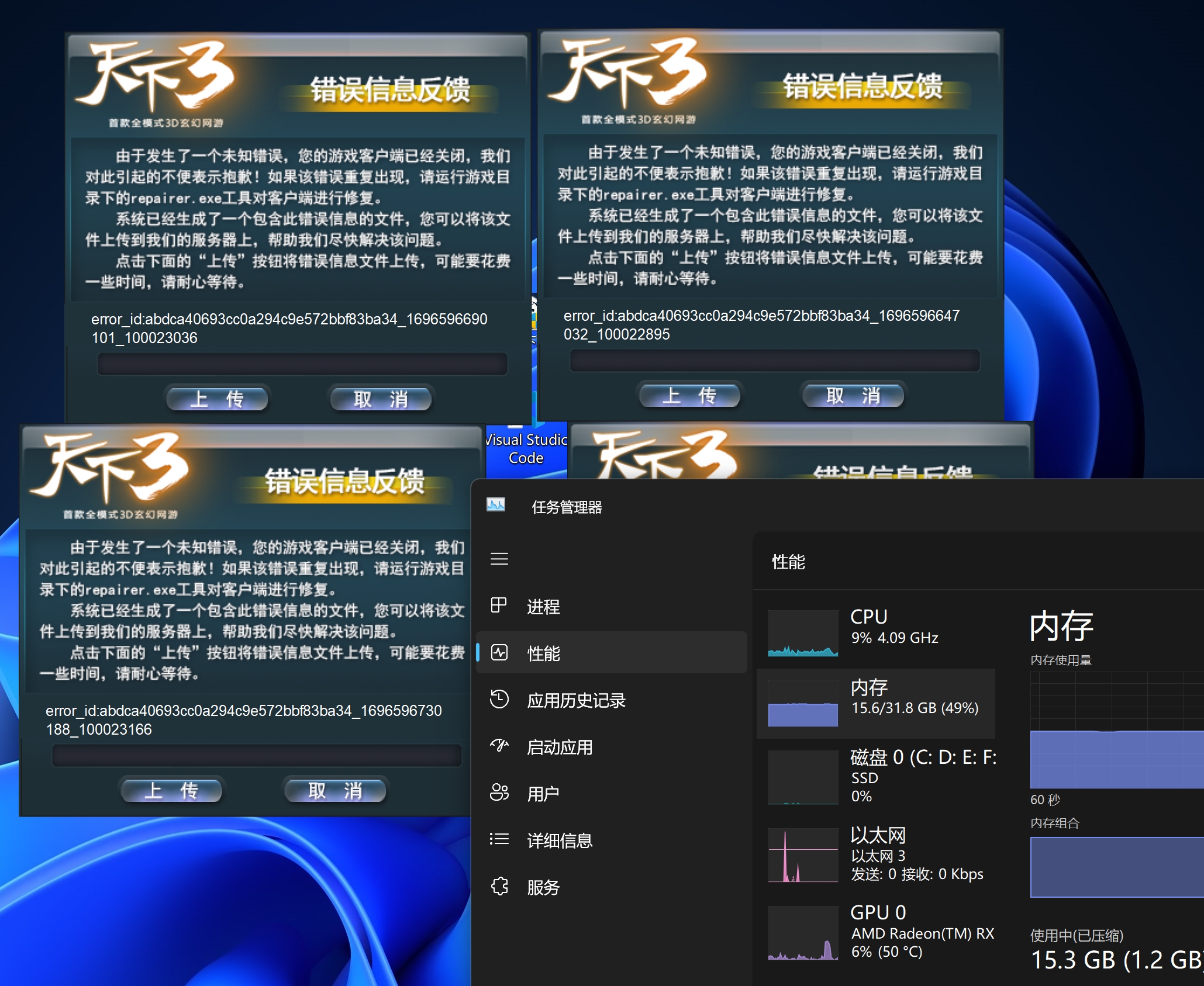
Task: Open the 用户 page
Action: (x=612, y=793)
